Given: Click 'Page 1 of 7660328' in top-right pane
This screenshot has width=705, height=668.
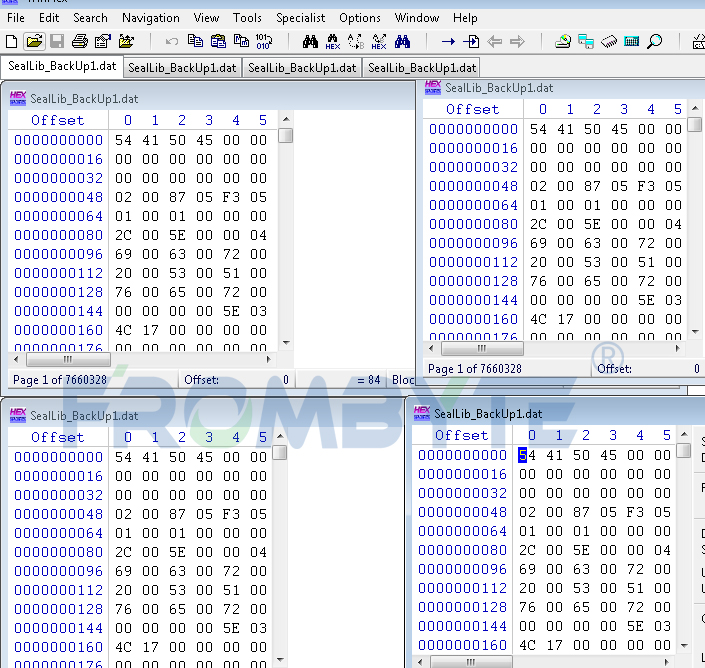Looking at the screenshot, I should coord(475,369).
